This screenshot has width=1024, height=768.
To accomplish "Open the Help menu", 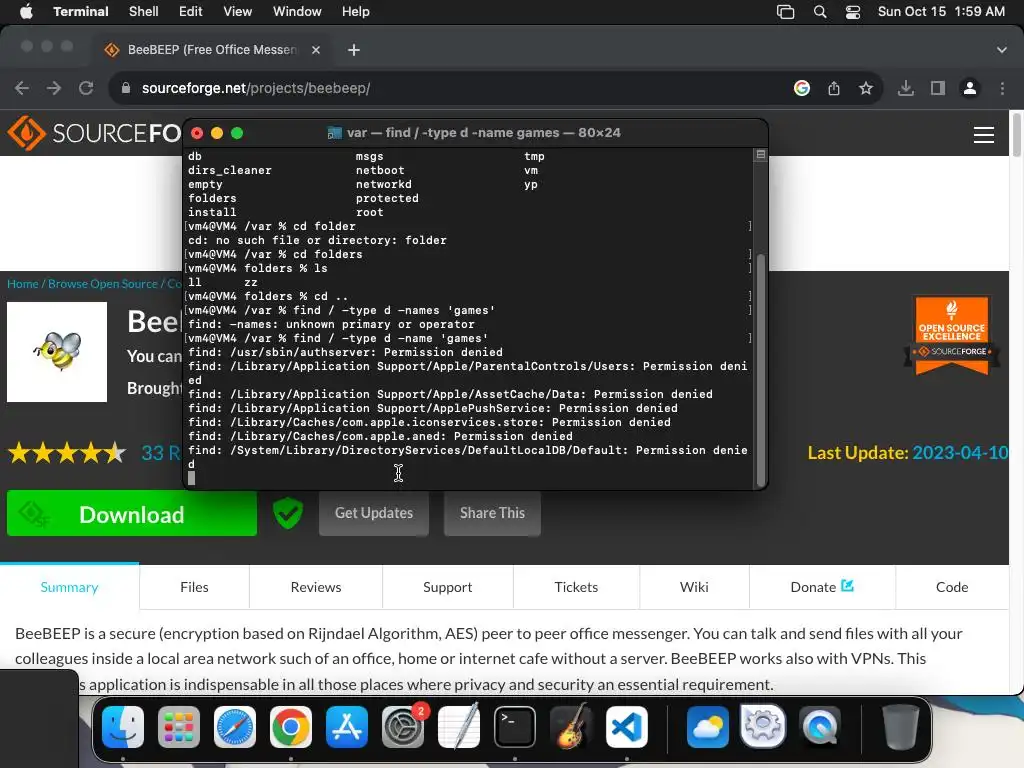I will point(355,12).
